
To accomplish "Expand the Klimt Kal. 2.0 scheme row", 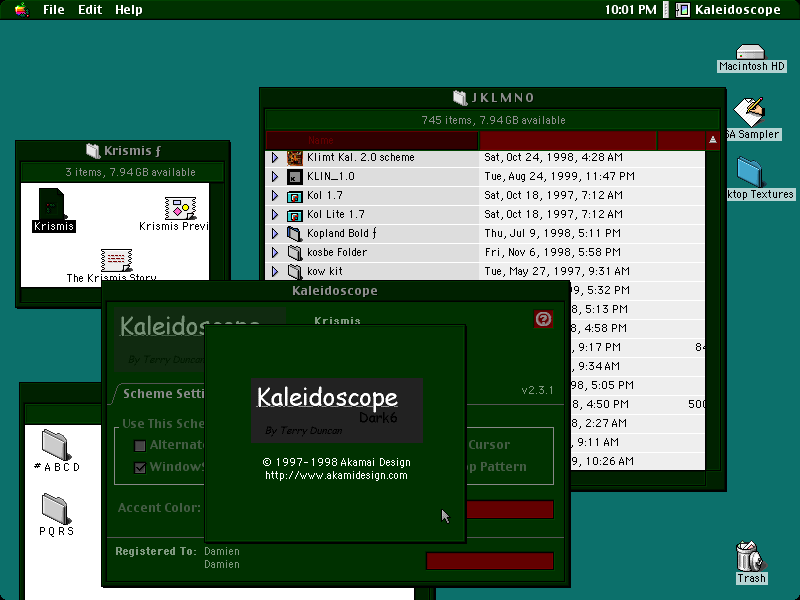I will 274,158.
